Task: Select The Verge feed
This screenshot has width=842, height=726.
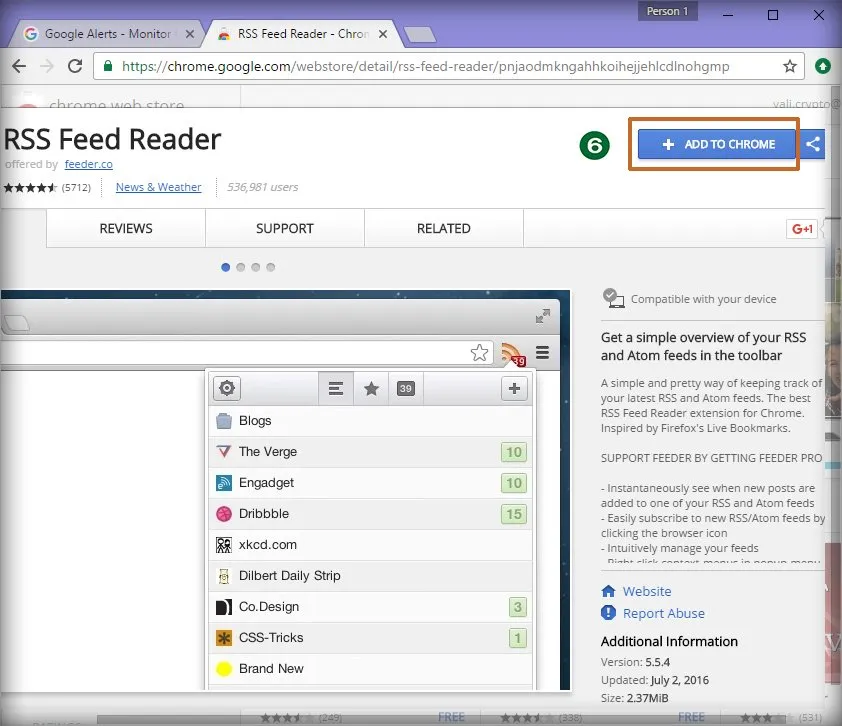Action: (371, 452)
